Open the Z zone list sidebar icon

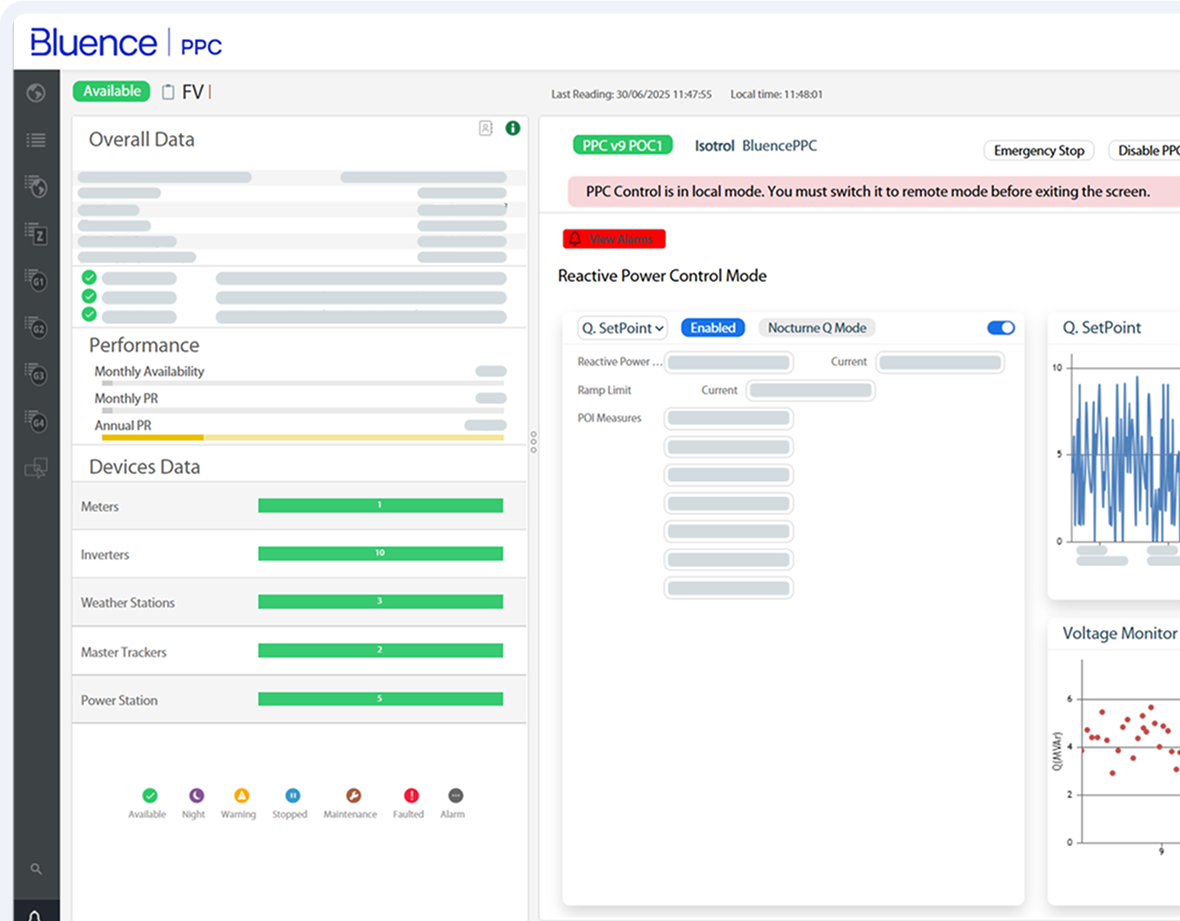point(35,233)
